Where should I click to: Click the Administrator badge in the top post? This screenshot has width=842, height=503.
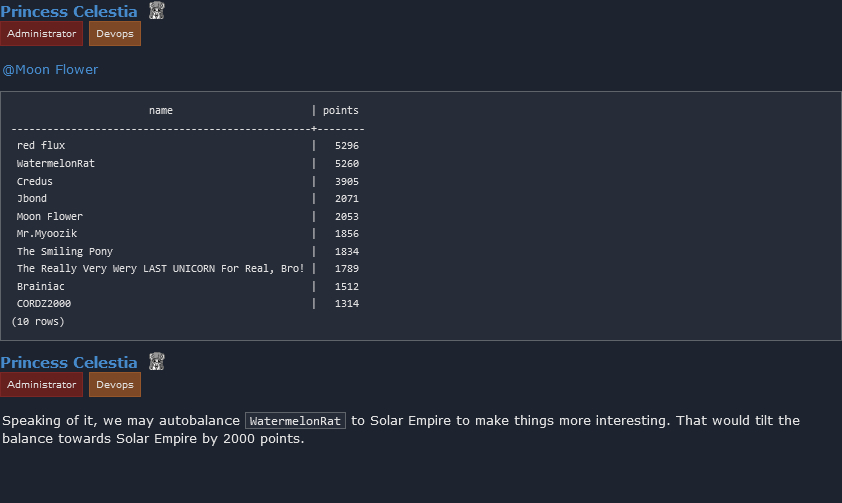41,34
